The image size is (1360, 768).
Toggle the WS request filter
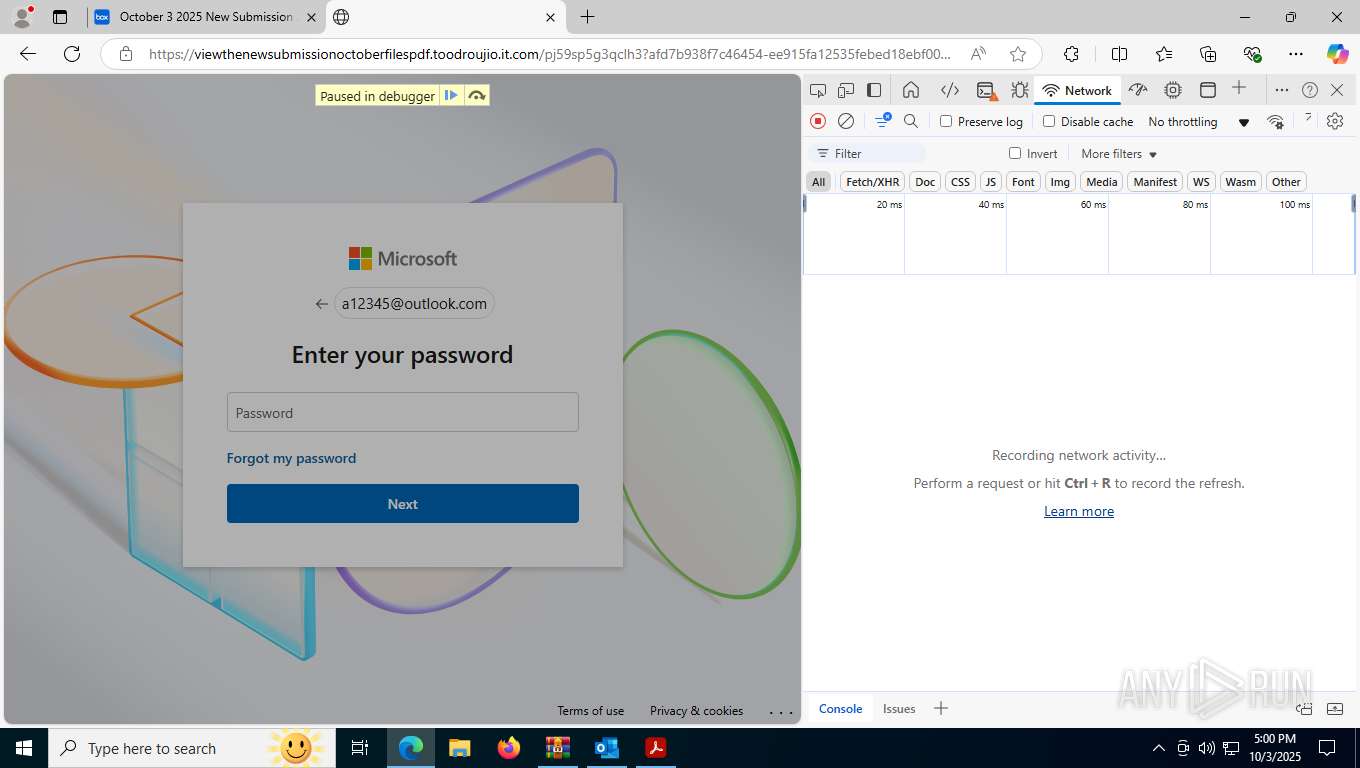point(1201,182)
